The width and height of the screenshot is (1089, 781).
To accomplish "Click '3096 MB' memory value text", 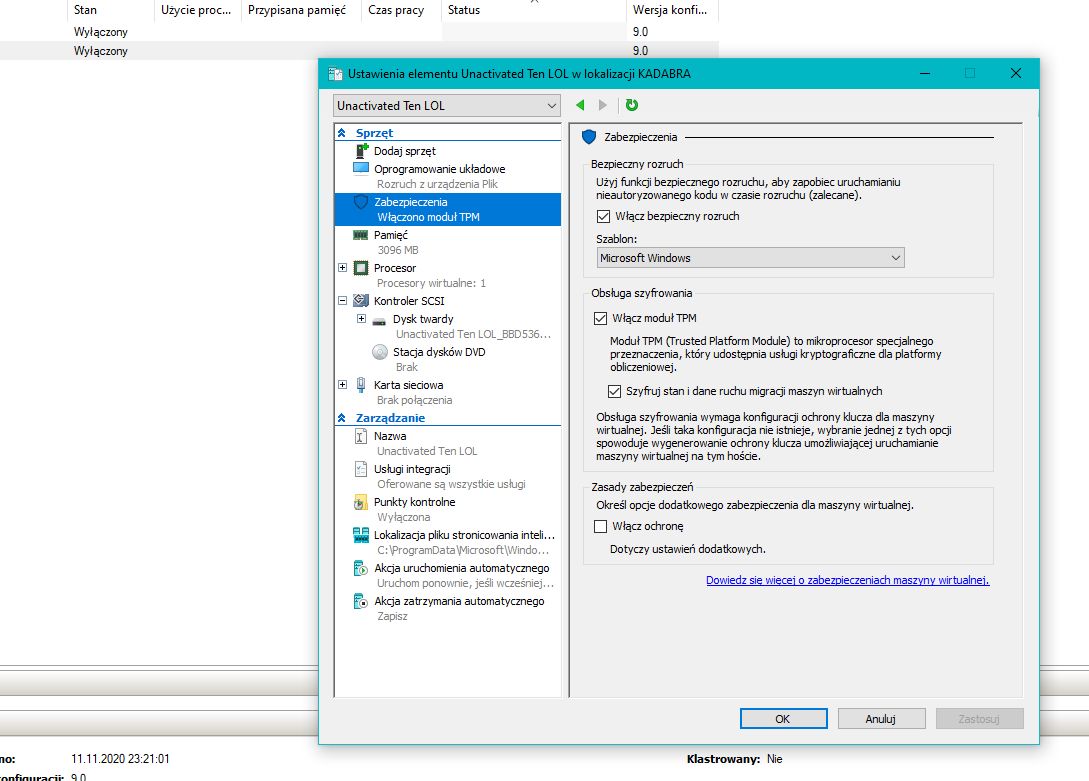I will (x=397, y=250).
